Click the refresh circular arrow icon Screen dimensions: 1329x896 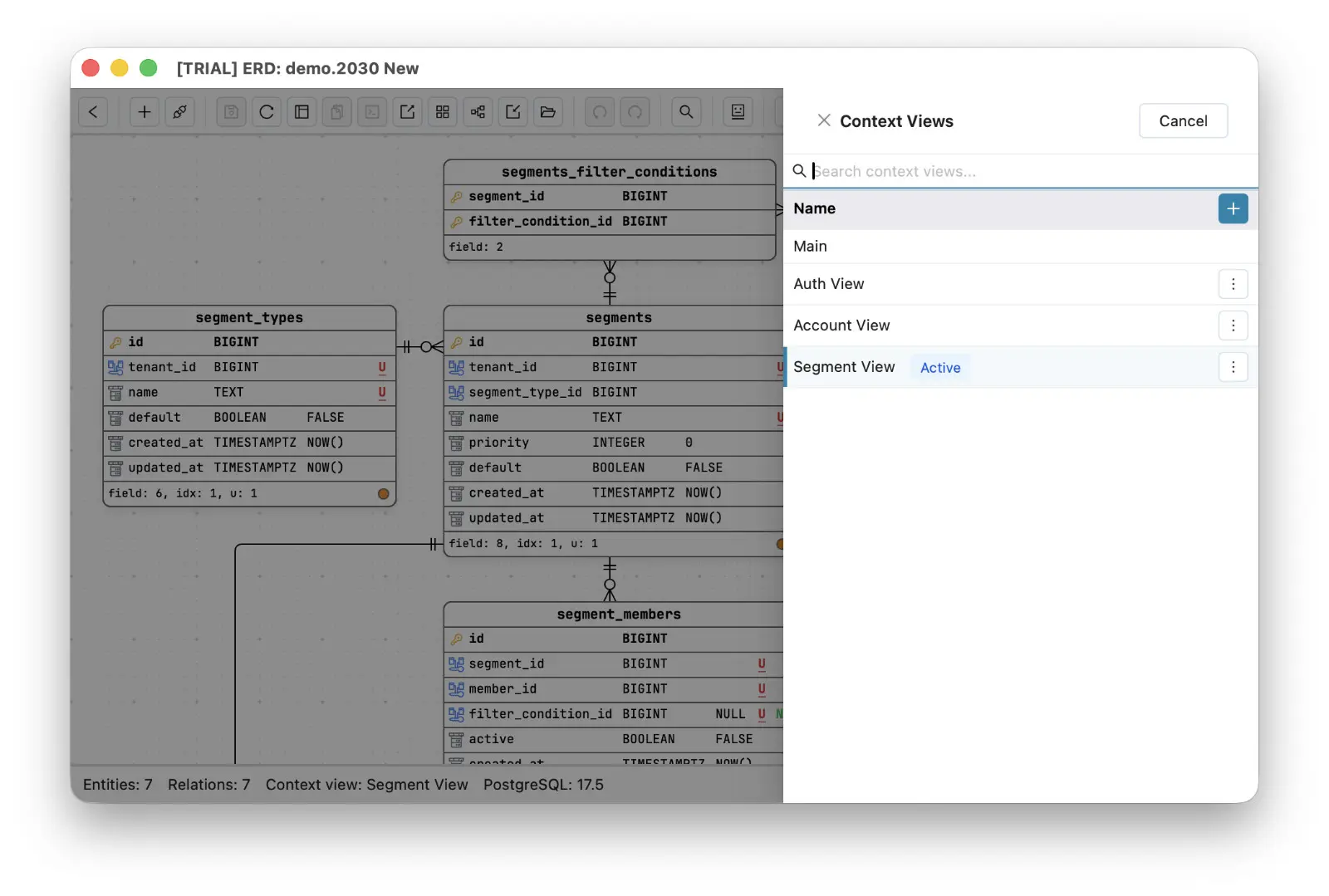267,112
